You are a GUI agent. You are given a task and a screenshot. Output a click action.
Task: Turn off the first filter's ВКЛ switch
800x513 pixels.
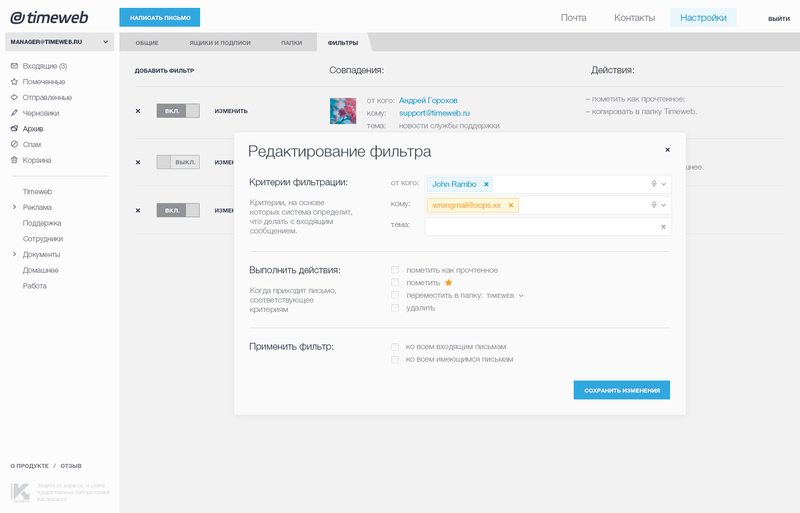[x=178, y=111]
